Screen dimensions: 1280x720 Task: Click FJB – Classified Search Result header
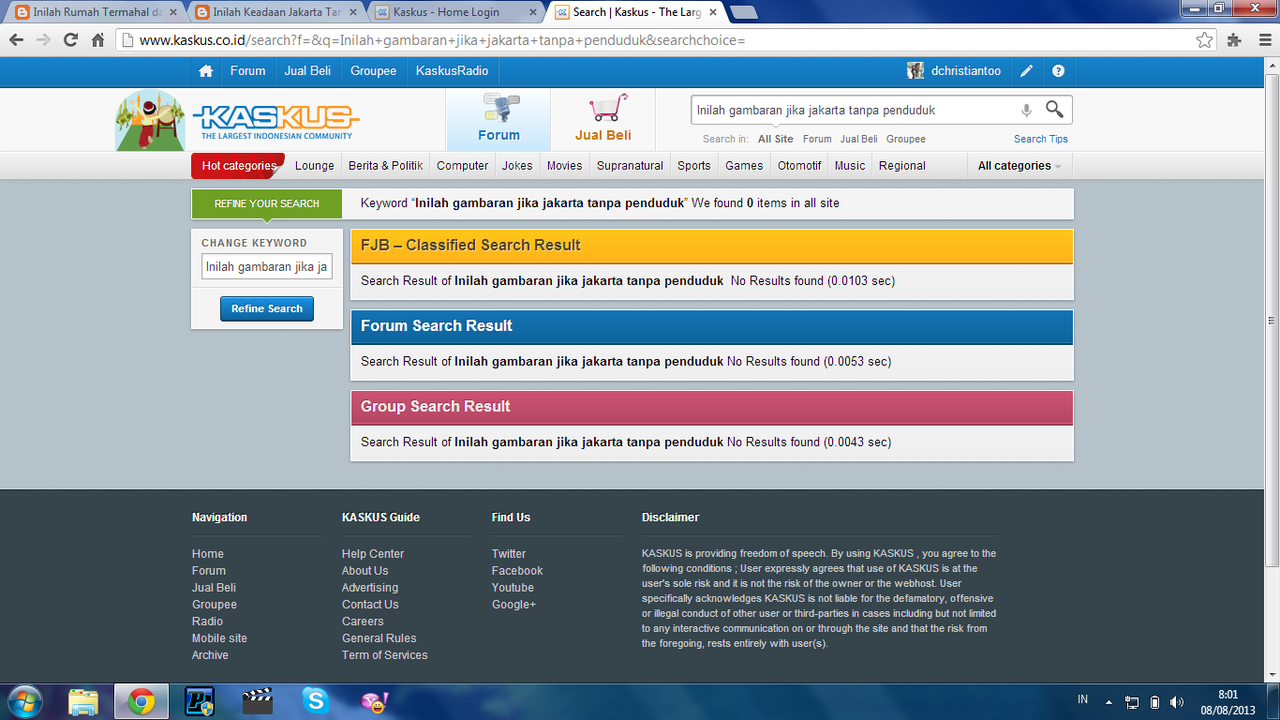(712, 245)
